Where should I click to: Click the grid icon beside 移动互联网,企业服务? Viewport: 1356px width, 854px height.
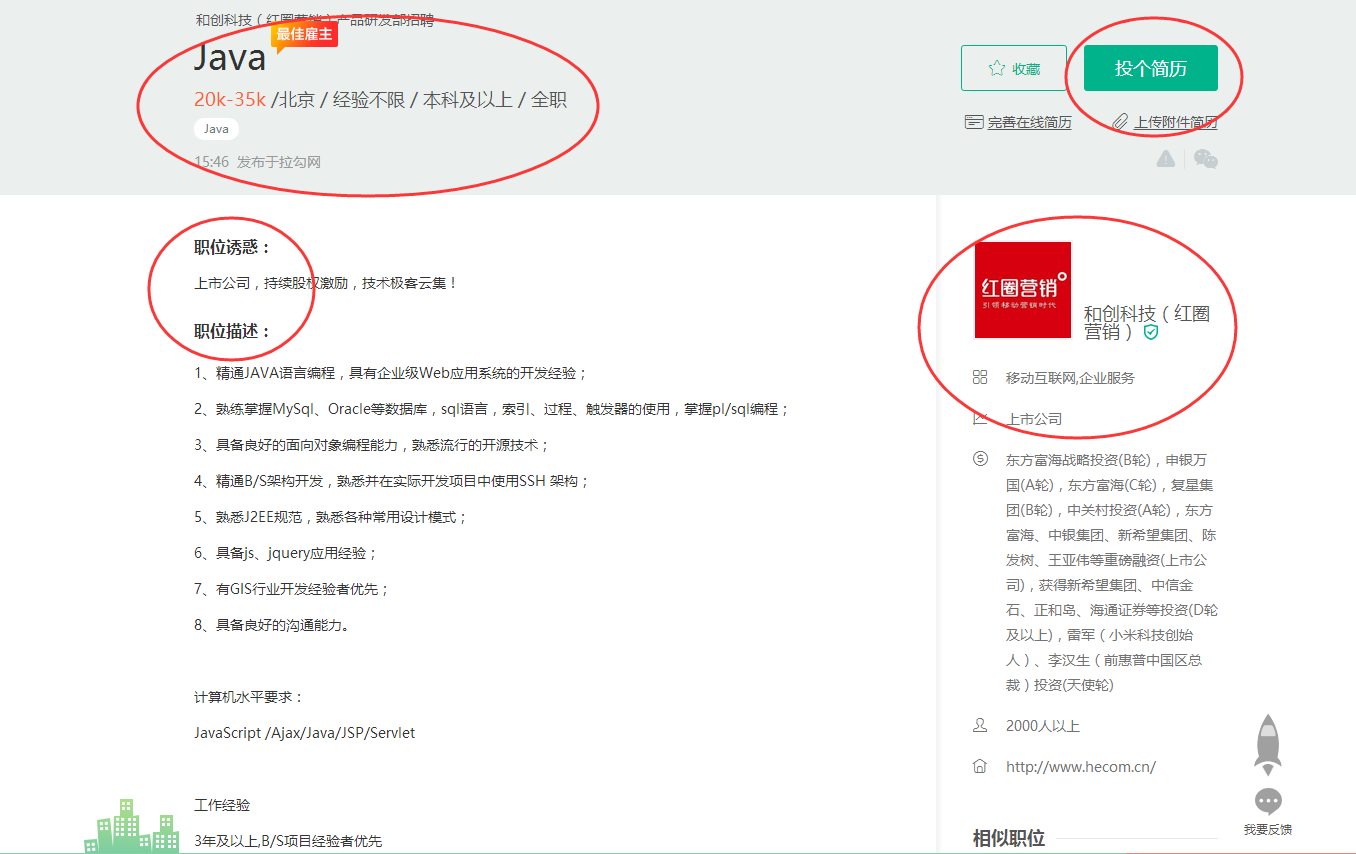pos(980,378)
